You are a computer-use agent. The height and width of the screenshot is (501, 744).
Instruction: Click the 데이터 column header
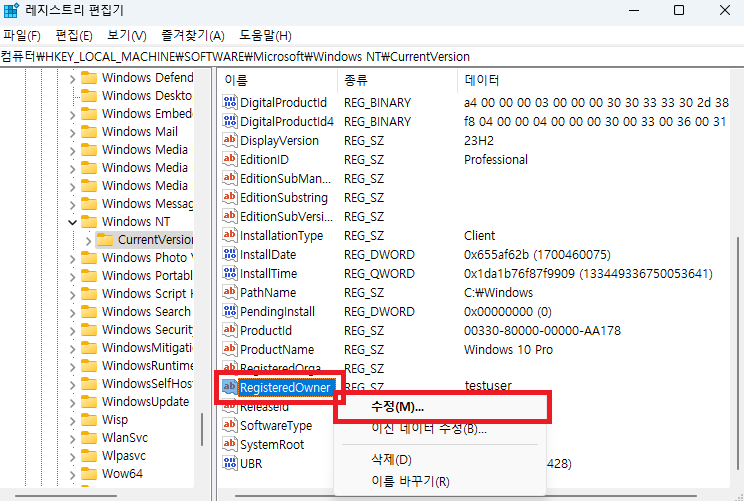[594, 80]
